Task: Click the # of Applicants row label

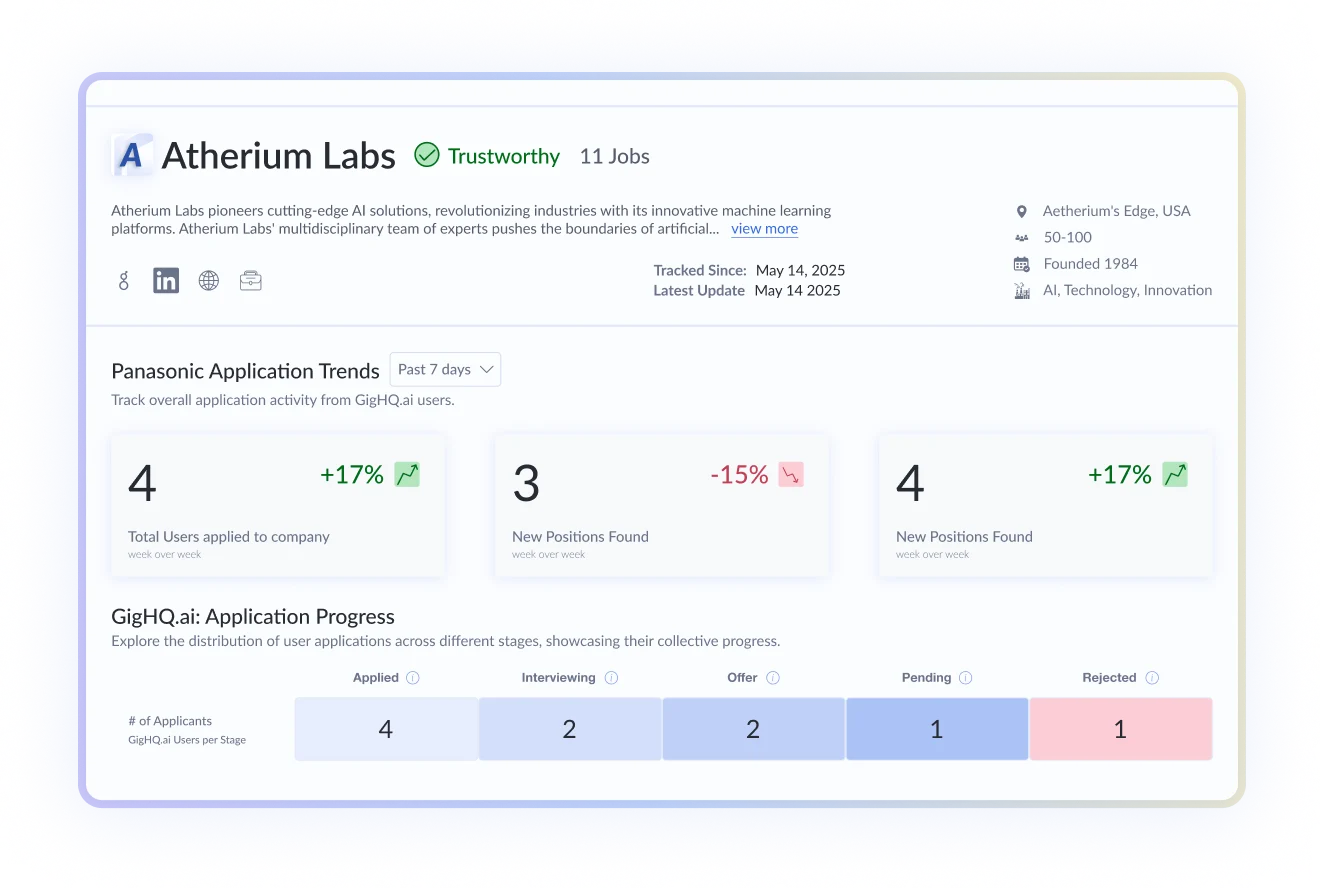Action: click(x=170, y=721)
